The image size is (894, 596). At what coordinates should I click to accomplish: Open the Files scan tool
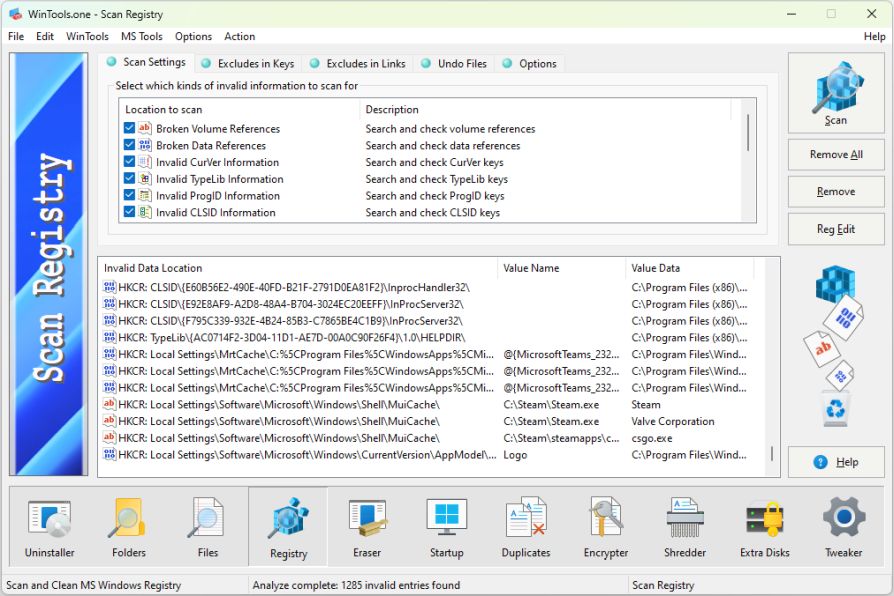pyautogui.click(x=208, y=528)
